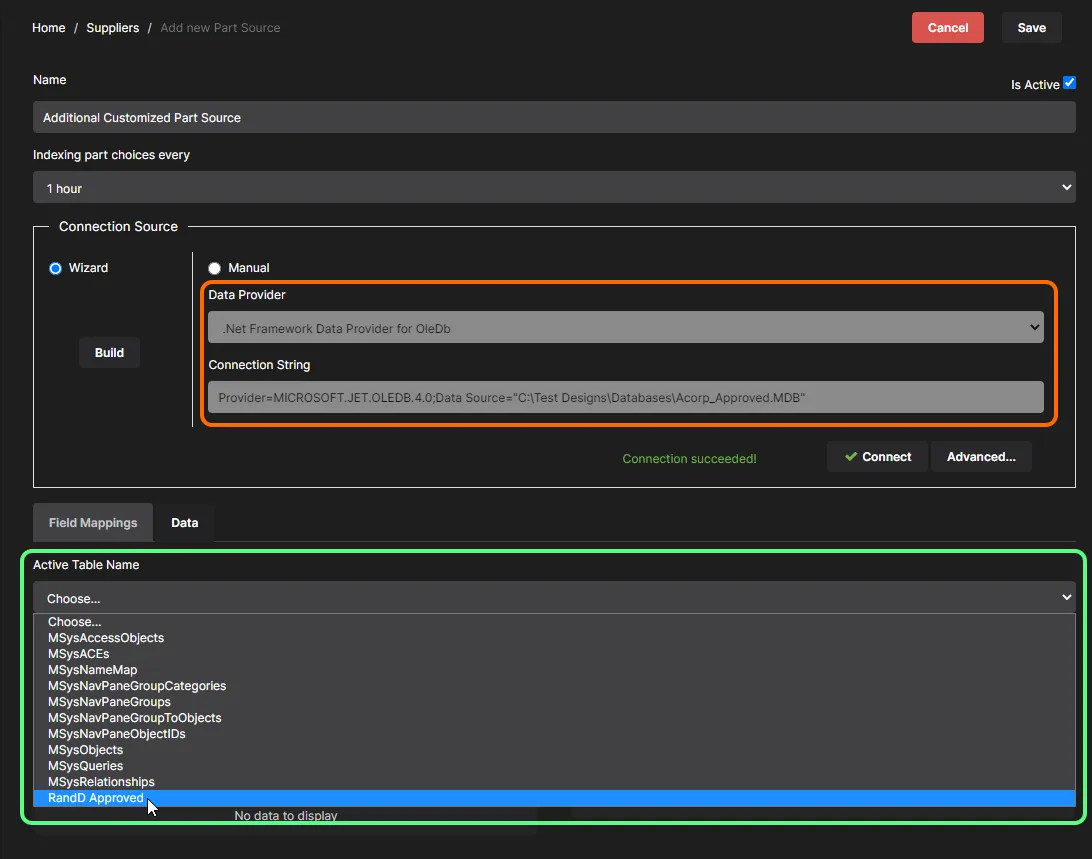
Task: Click the 'Connection succeeded!' status text
Action: tap(689, 458)
